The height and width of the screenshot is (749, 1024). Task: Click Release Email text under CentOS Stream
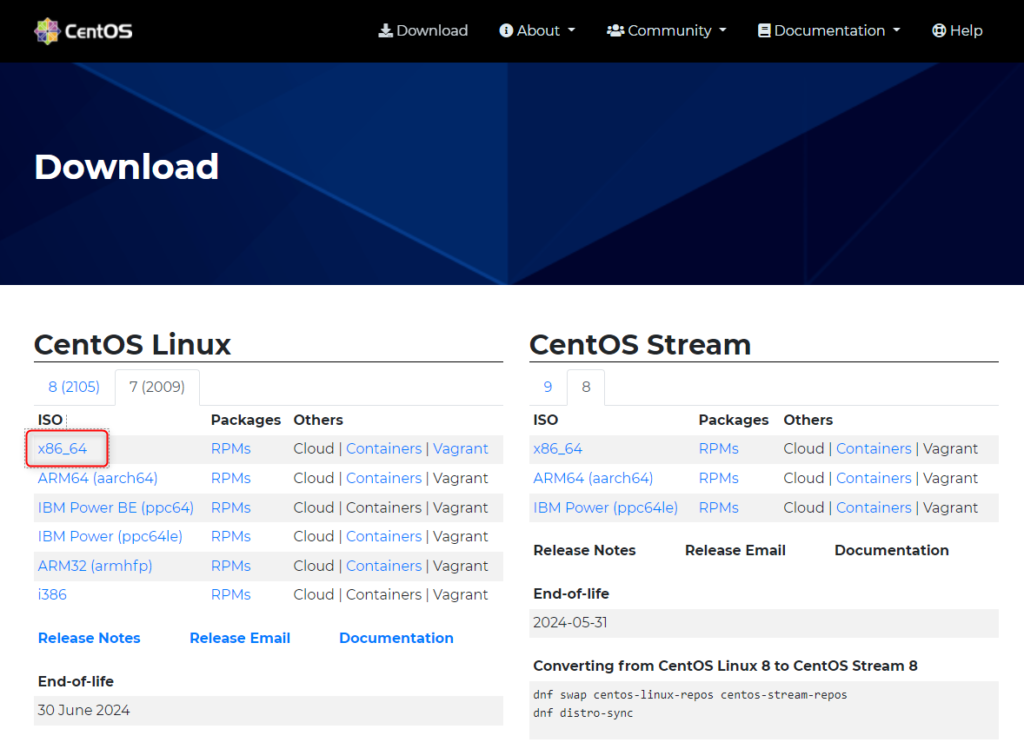(x=735, y=550)
